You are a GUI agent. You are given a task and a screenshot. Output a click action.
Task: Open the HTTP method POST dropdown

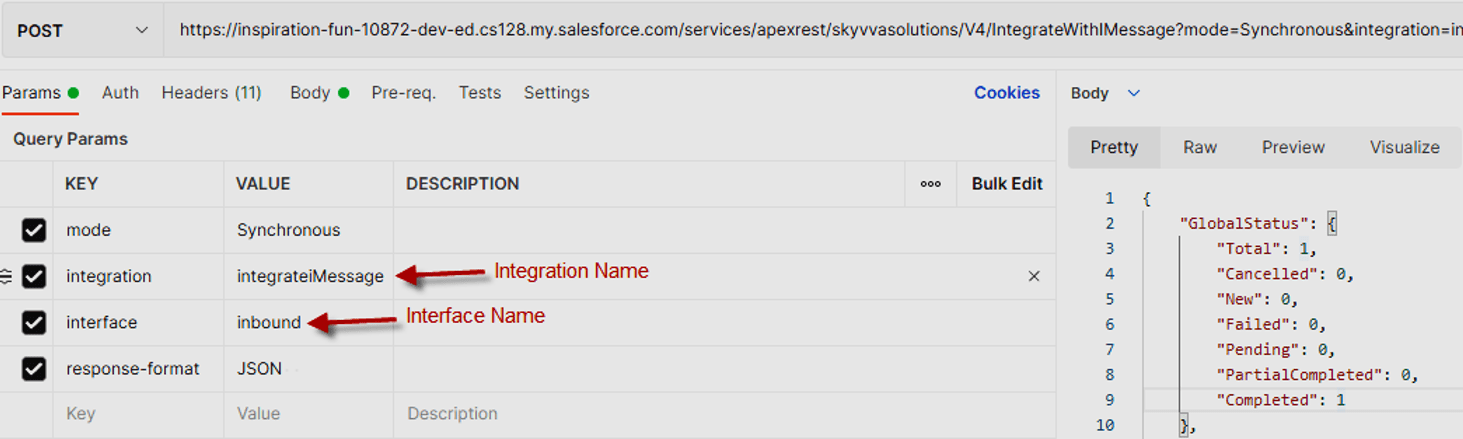coord(82,31)
